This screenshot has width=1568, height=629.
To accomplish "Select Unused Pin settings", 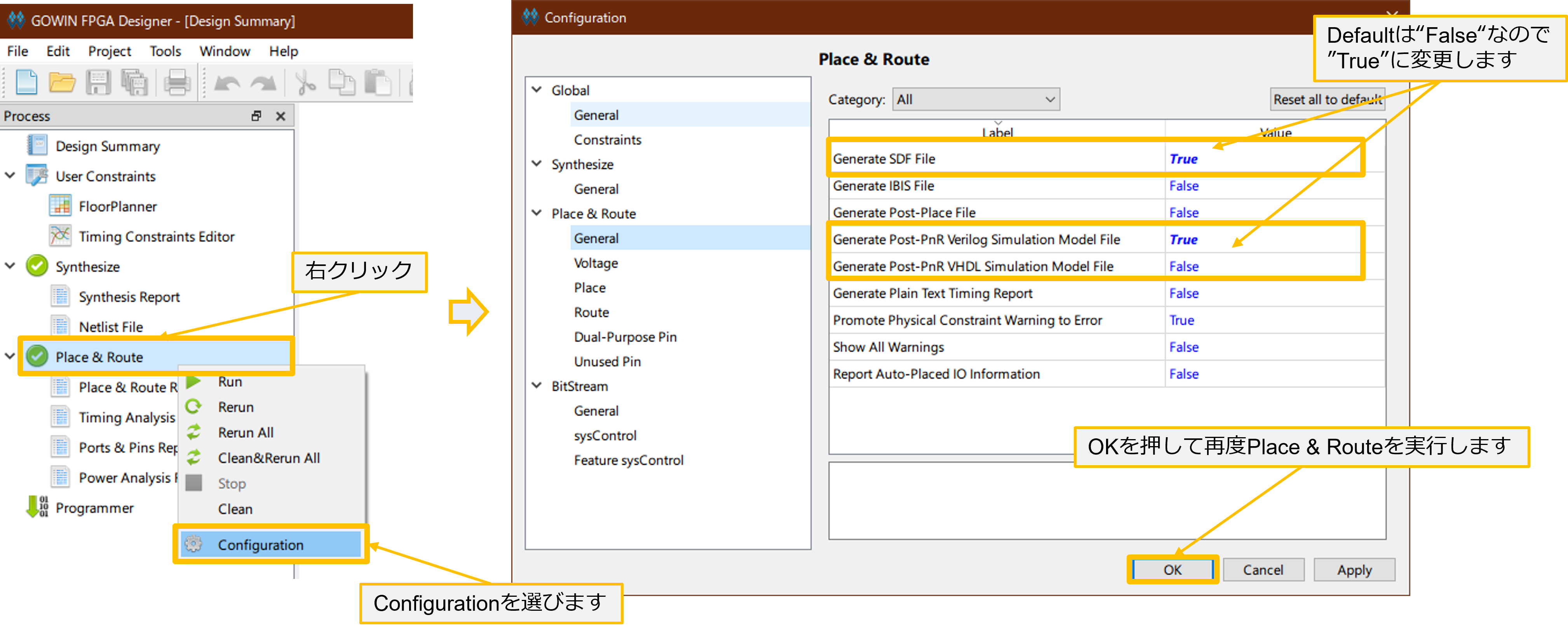I will point(607,361).
